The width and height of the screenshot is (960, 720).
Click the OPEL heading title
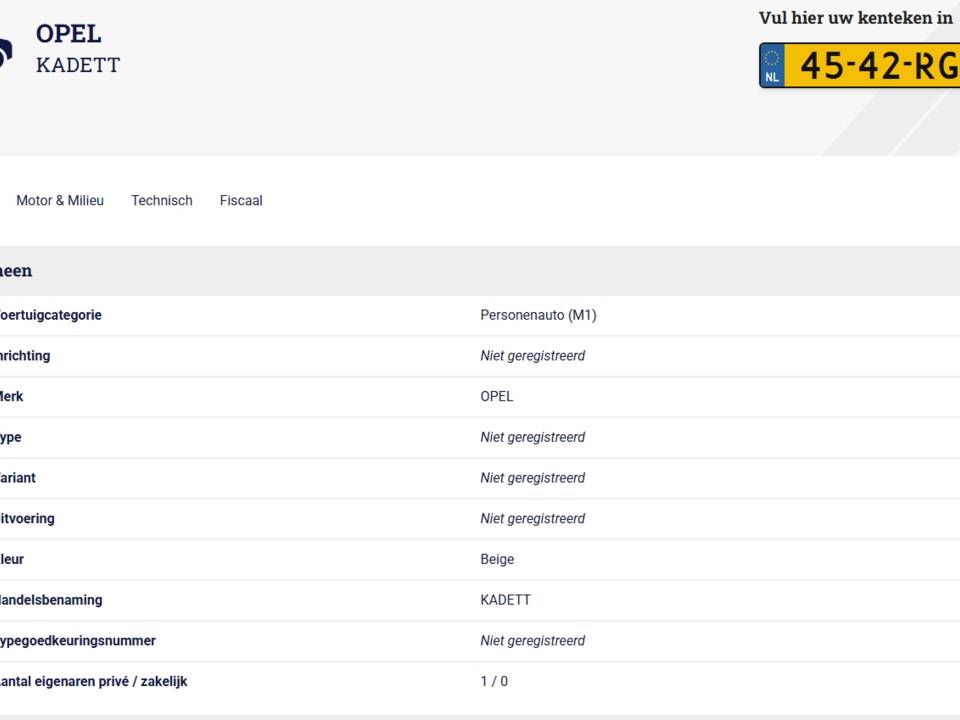pyautogui.click(x=69, y=34)
